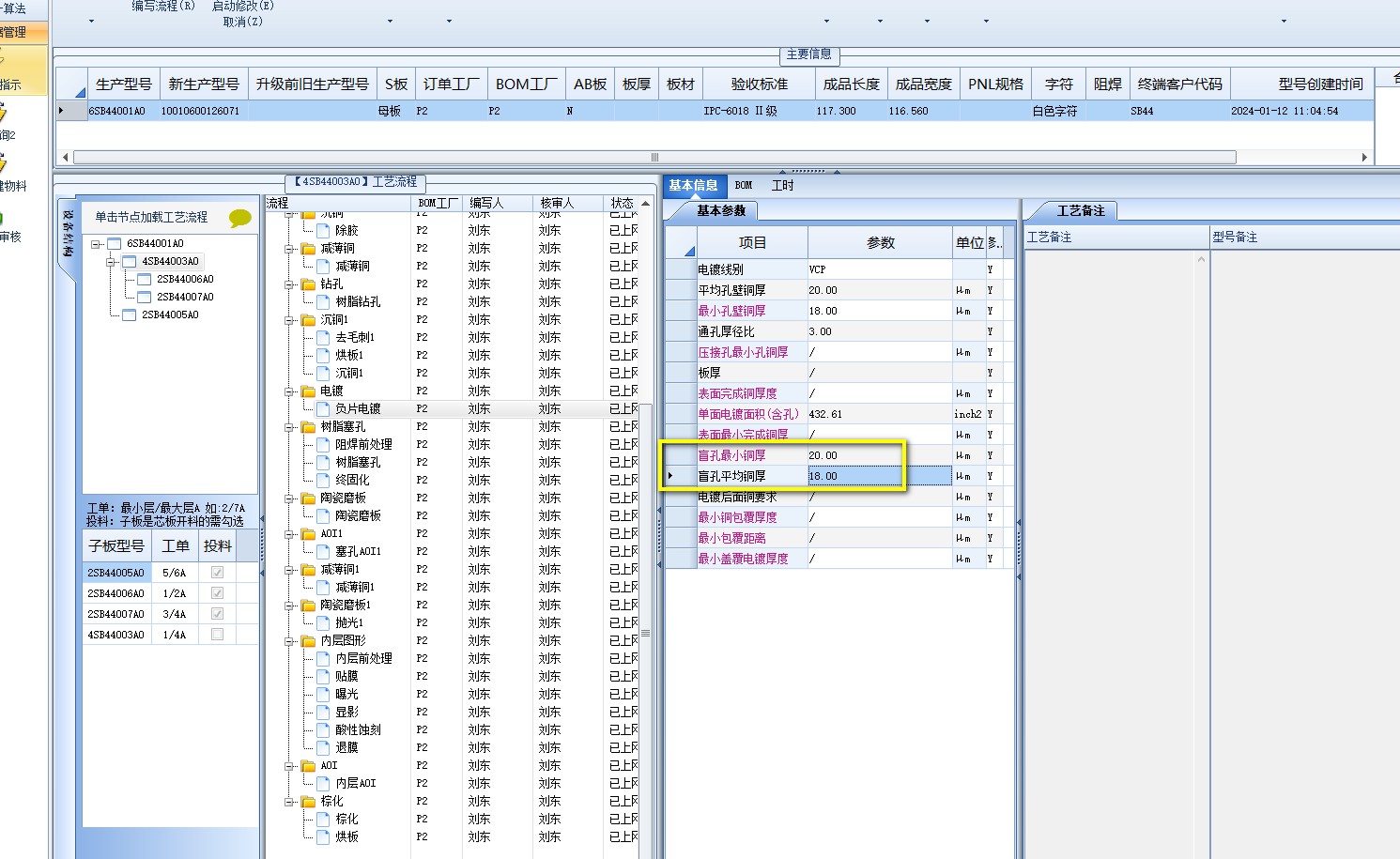Collapse the 棕化 process group
The height and width of the screenshot is (859, 1400).
pyautogui.click(x=290, y=802)
